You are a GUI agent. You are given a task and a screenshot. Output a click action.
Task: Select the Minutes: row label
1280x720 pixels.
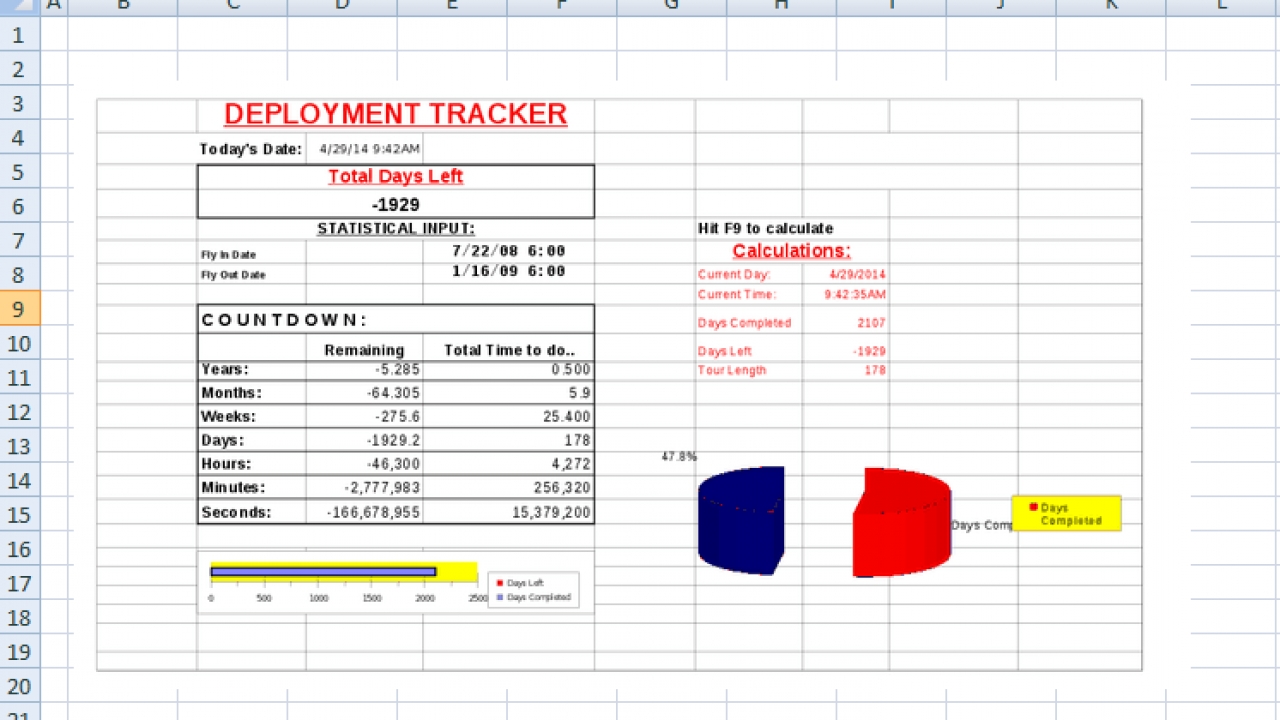click(233, 488)
